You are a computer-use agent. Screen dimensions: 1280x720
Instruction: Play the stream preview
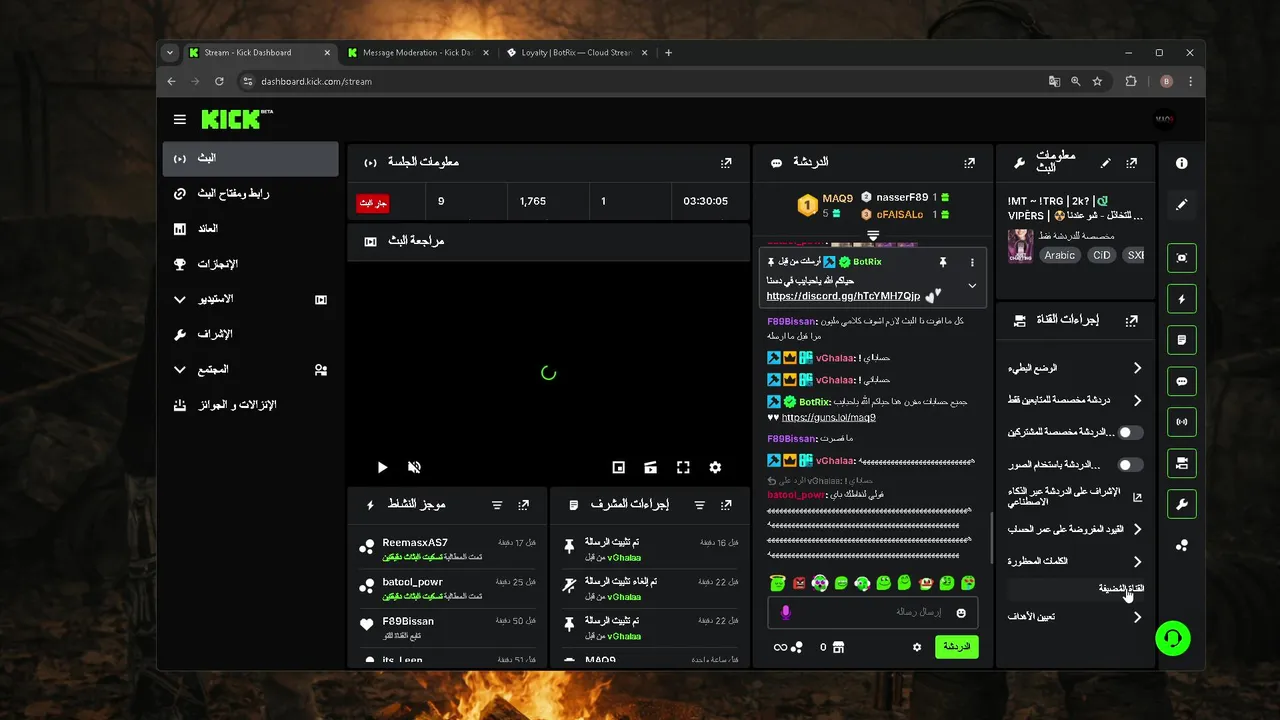(382, 467)
